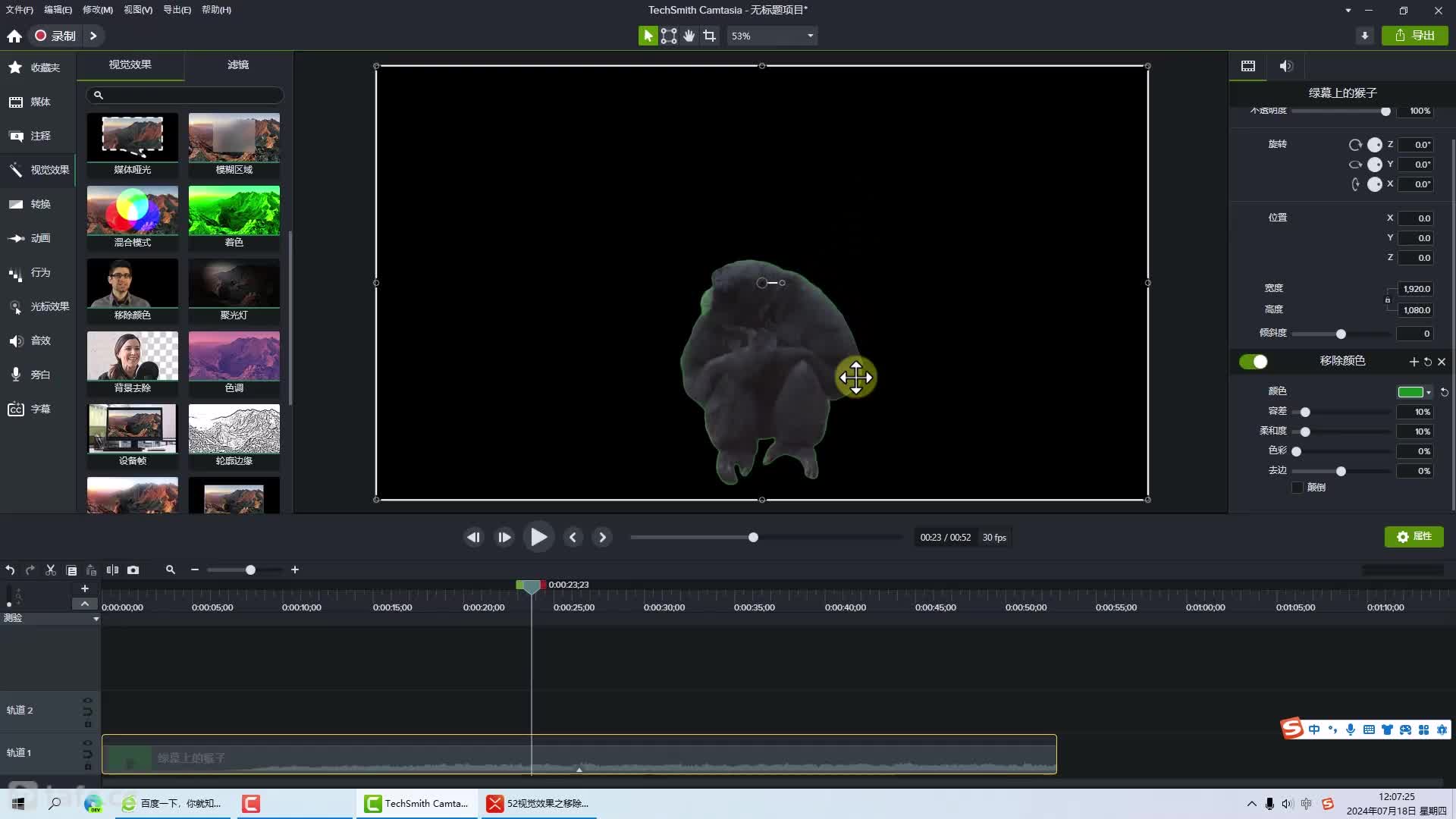The height and width of the screenshot is (819, 1456).
Task: Open Favorites (收藏夹) in sidebar
Action: point(38,67)
